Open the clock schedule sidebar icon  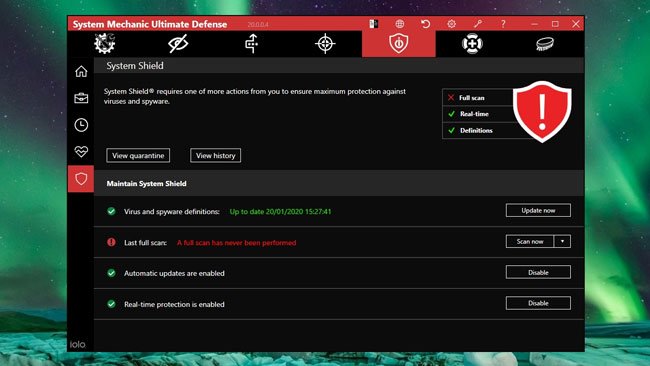[x=81, y=125]
